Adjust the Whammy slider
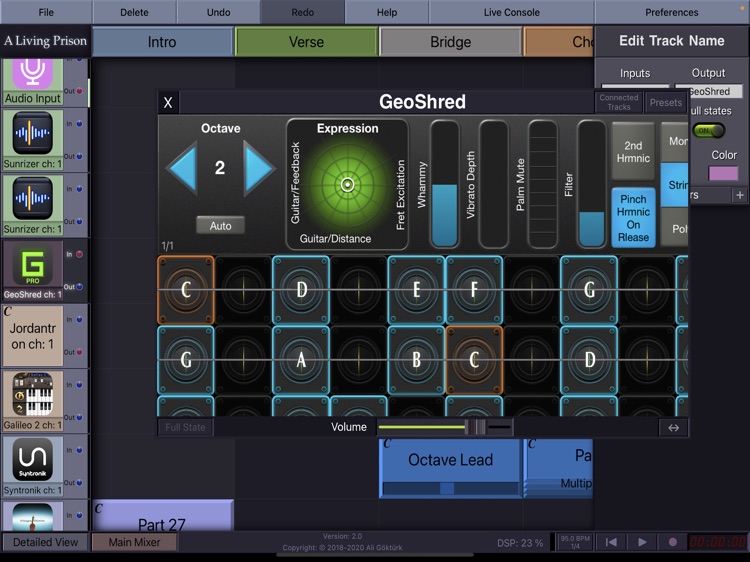Viewport: 750px width, 562px height. tap(444, 184)
